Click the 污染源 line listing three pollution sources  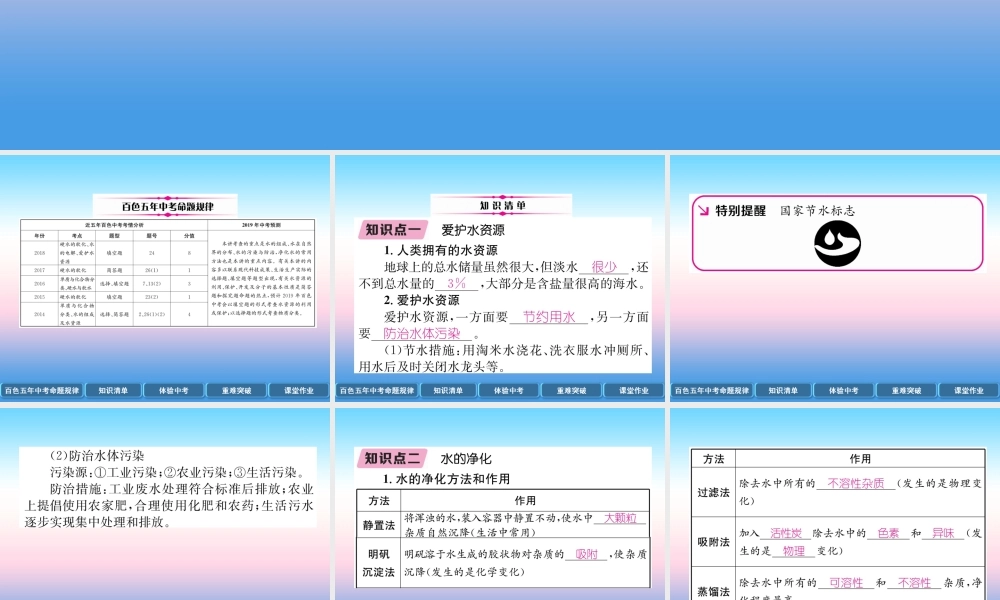[x=179, y=472]
